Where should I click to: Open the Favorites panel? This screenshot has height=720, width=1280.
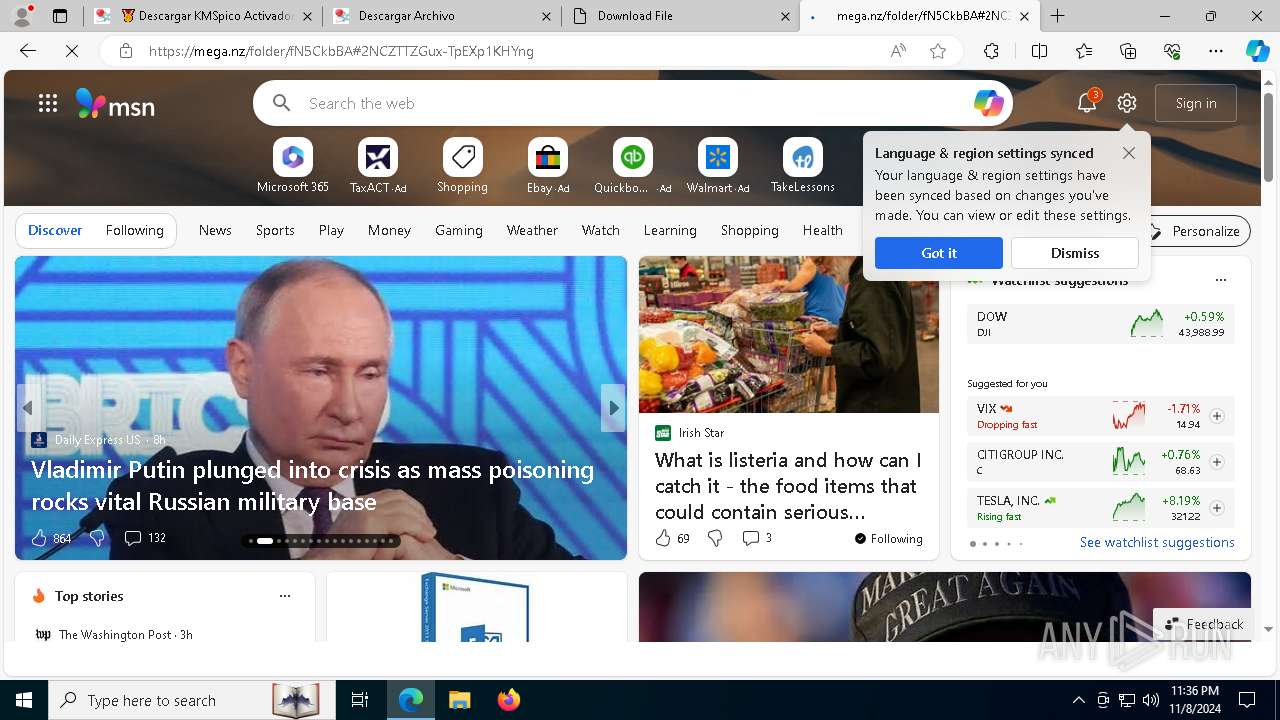tap(1084, 51)
